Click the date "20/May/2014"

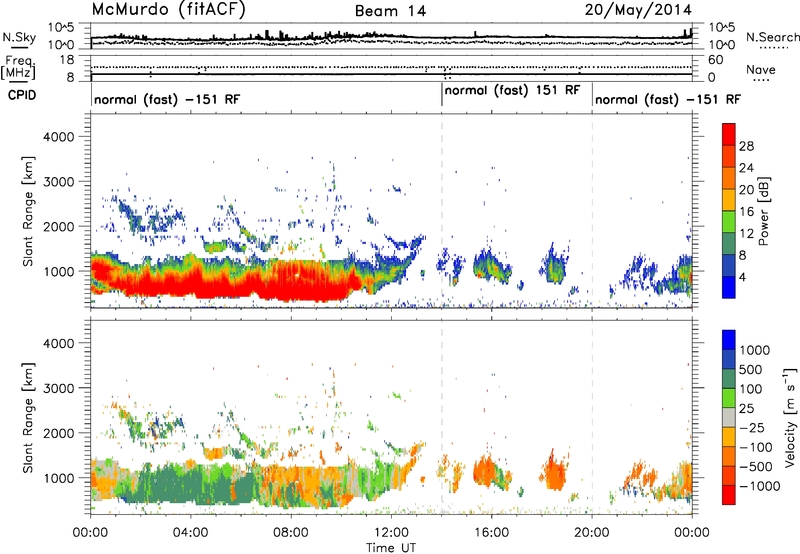pos(638,10)
